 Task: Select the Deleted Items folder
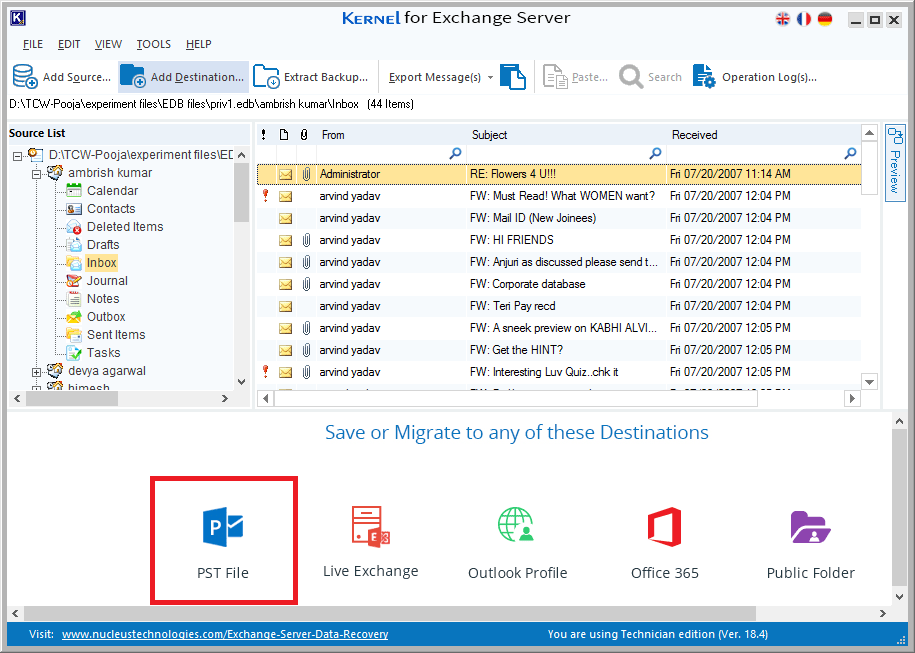[x=125, y=227]
